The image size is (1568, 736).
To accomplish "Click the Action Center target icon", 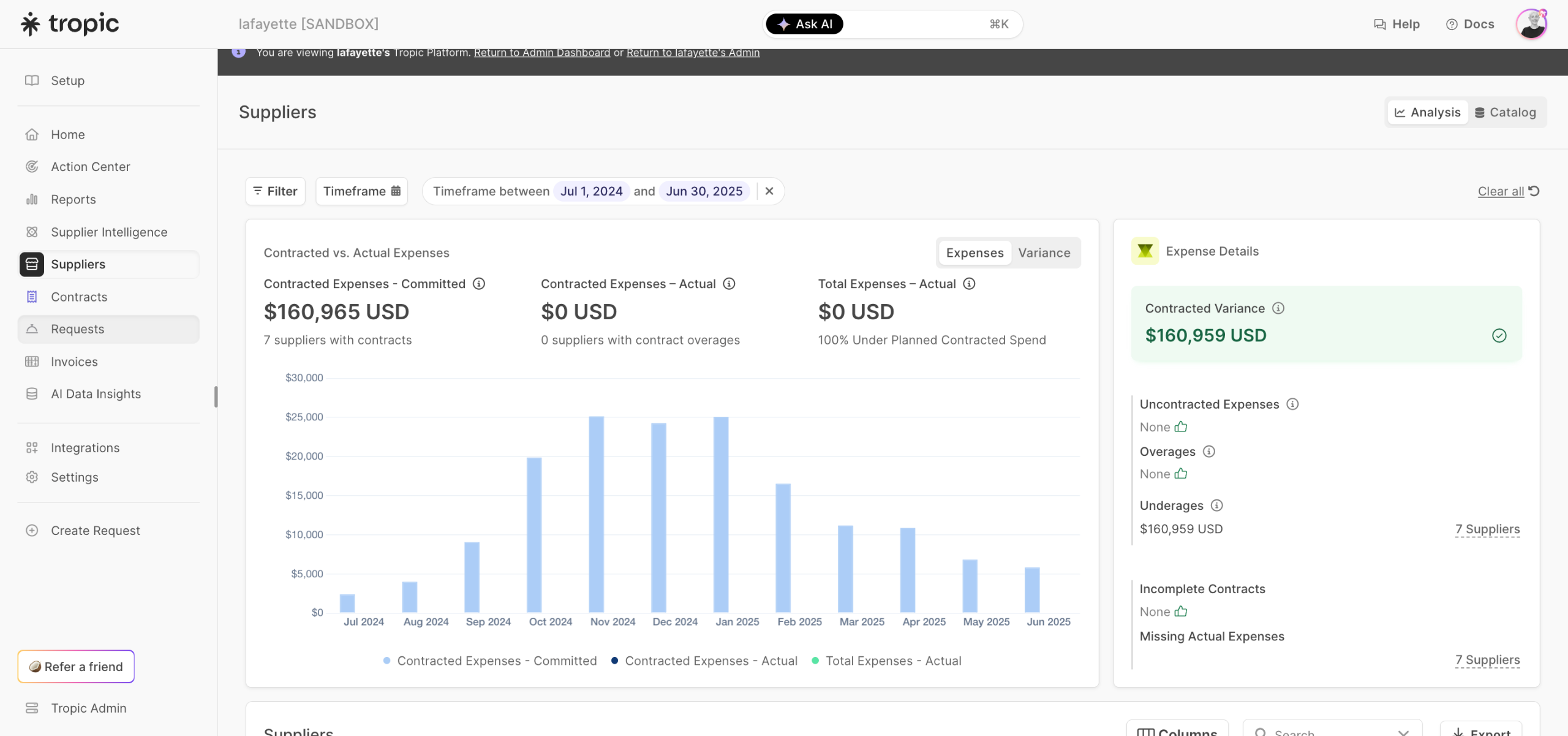I will click(x=32, y=167).
